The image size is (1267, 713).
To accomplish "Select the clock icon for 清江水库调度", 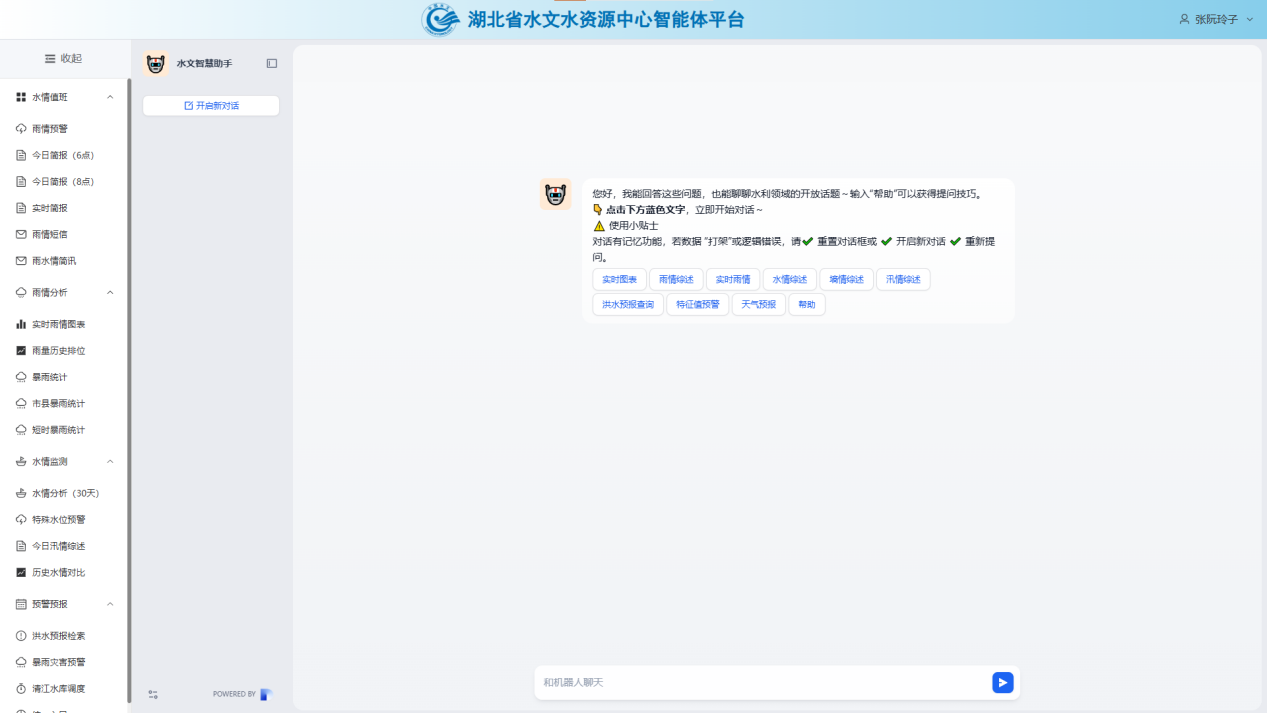I will (x=22, y=687).
